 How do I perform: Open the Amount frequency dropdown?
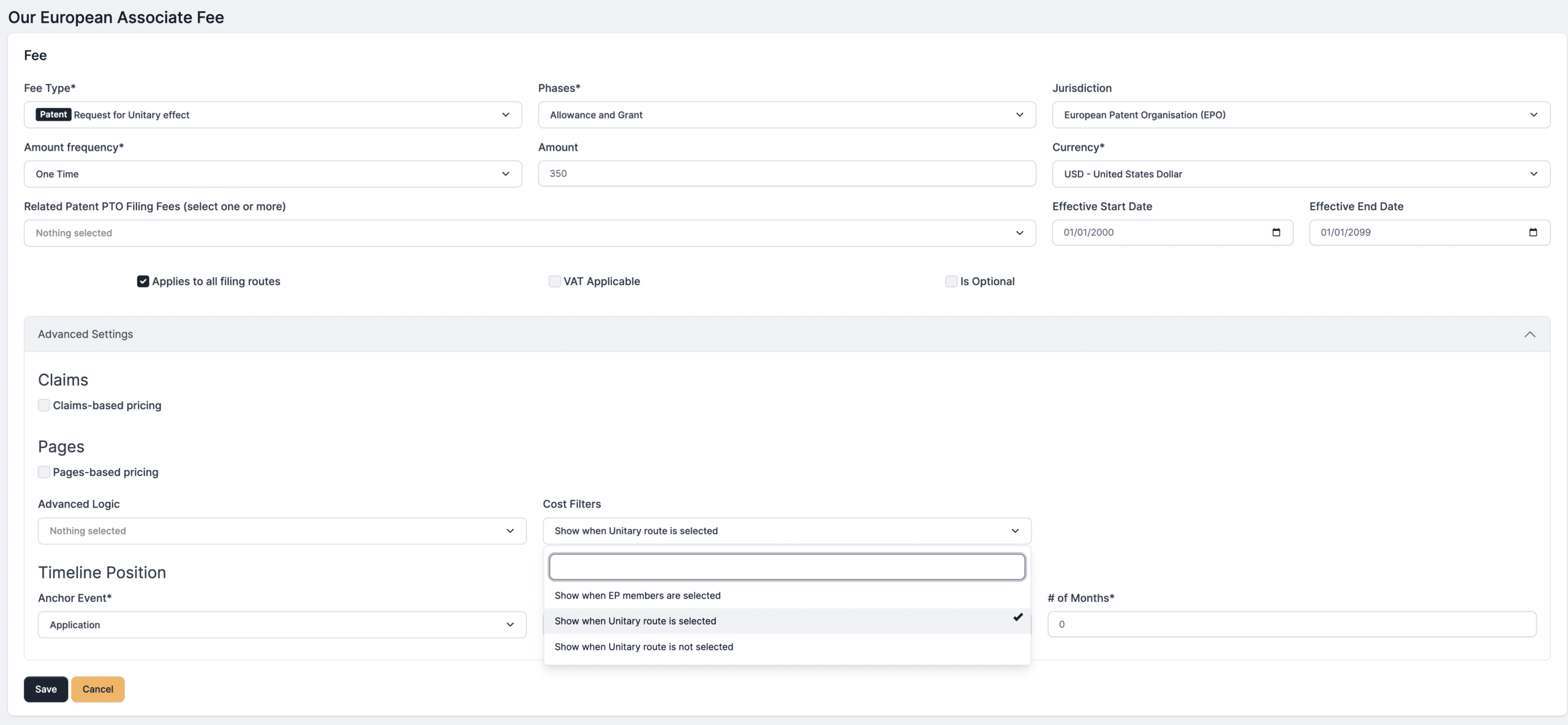(273, 174)
